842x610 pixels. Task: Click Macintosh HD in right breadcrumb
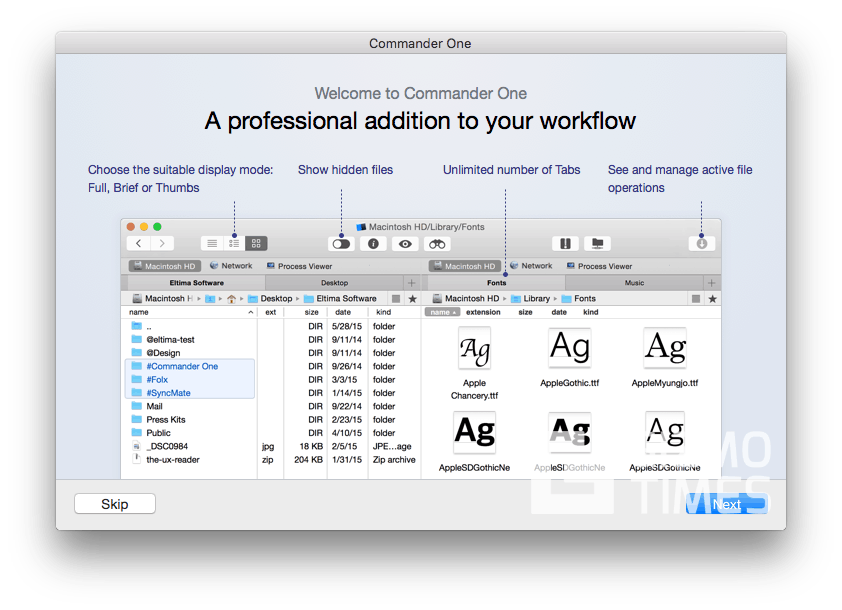466,299
